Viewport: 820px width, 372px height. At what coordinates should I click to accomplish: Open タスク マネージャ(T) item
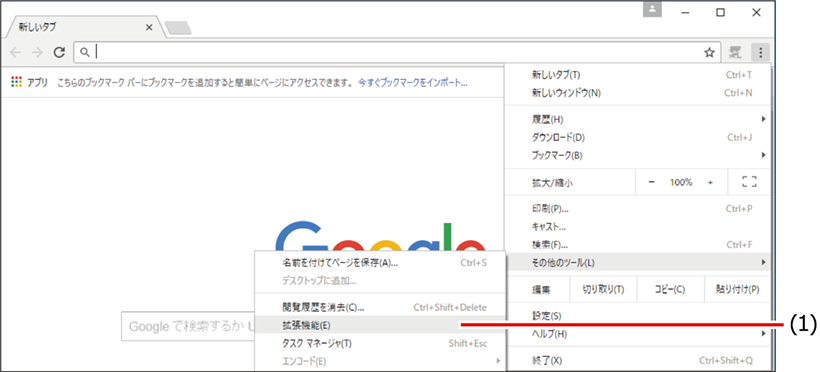click(380, 343)
